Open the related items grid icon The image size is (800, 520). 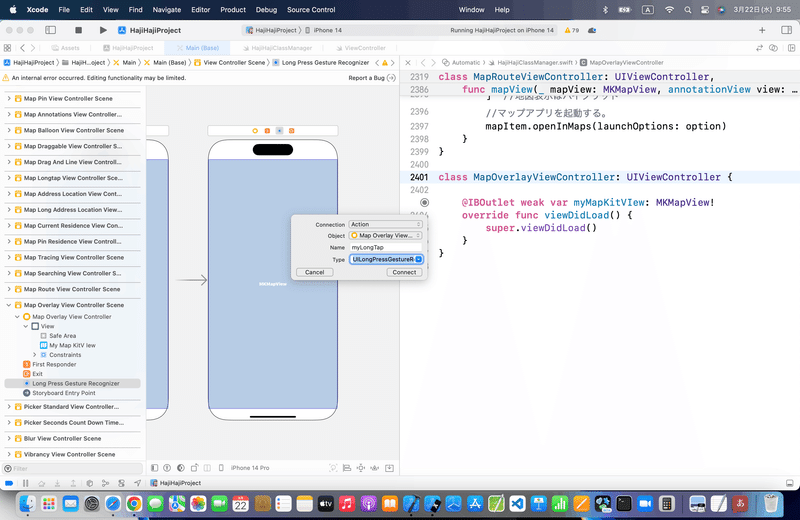point(7,48)
